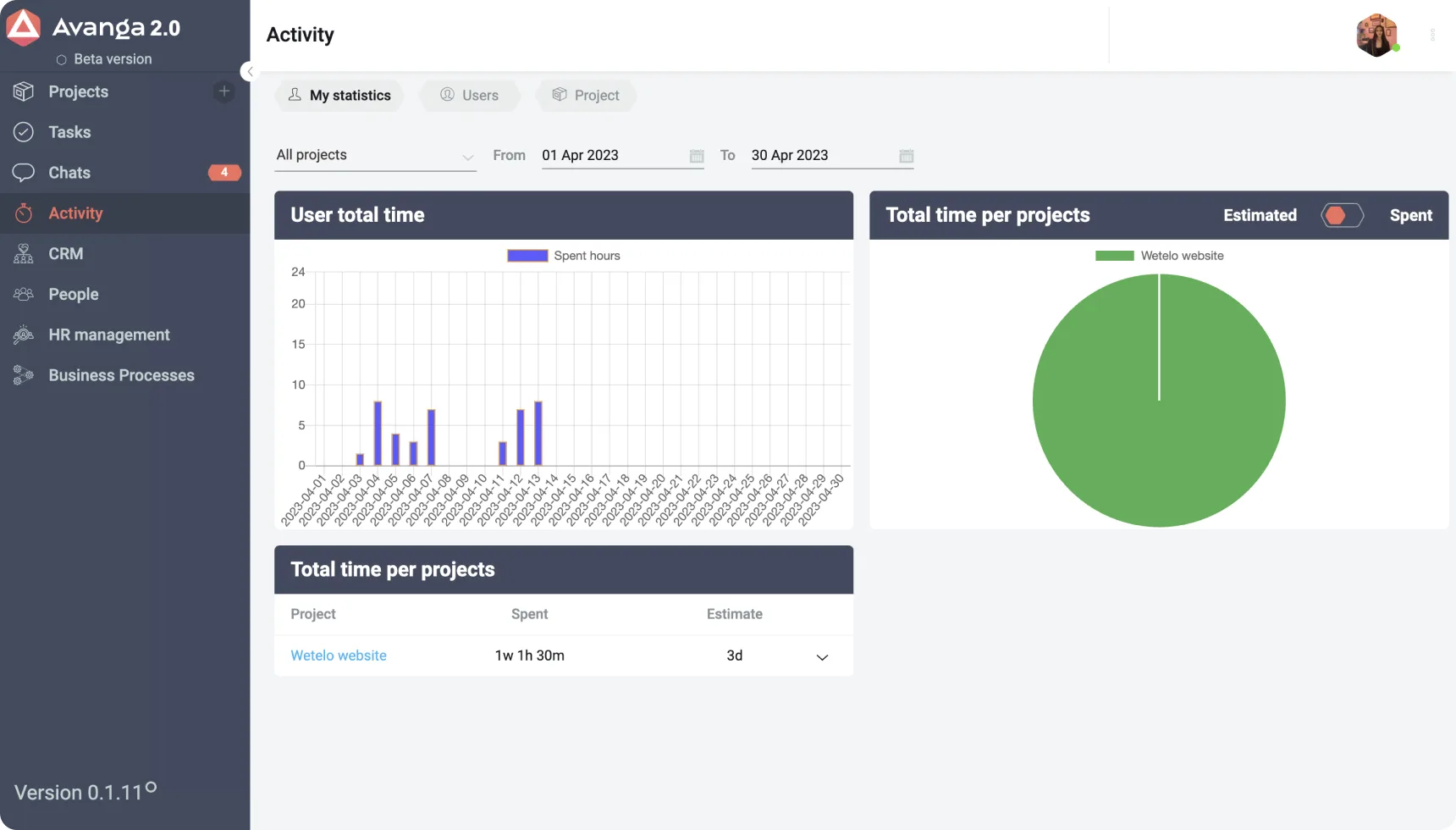Open Chats in the sidebar

click(69, 173)
